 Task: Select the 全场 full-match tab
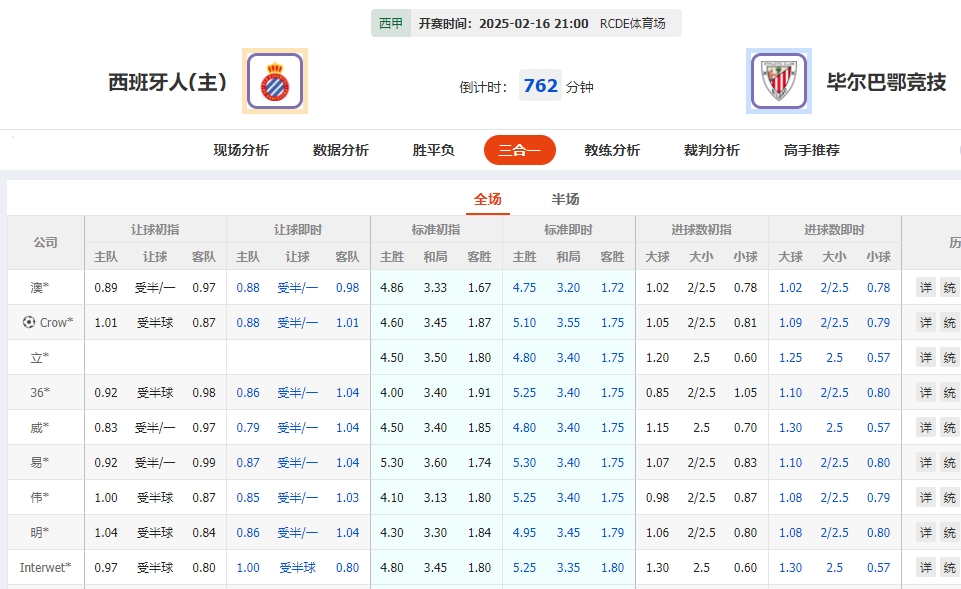point(488,199)
